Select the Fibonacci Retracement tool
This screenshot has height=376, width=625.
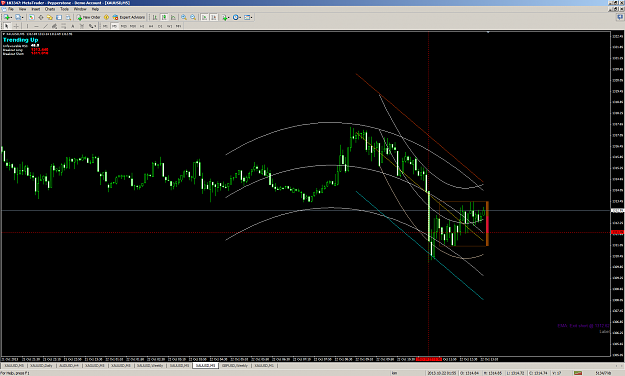pyautogui.click(x=63, y=26)
